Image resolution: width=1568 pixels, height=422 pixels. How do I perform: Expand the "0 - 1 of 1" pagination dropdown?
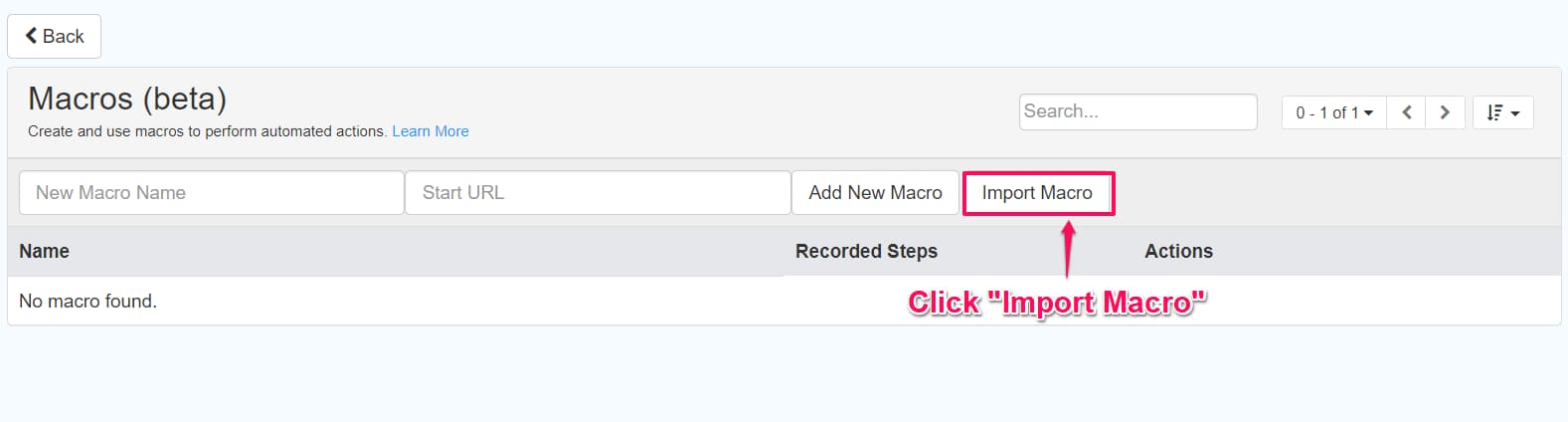tap(1333, 112)
